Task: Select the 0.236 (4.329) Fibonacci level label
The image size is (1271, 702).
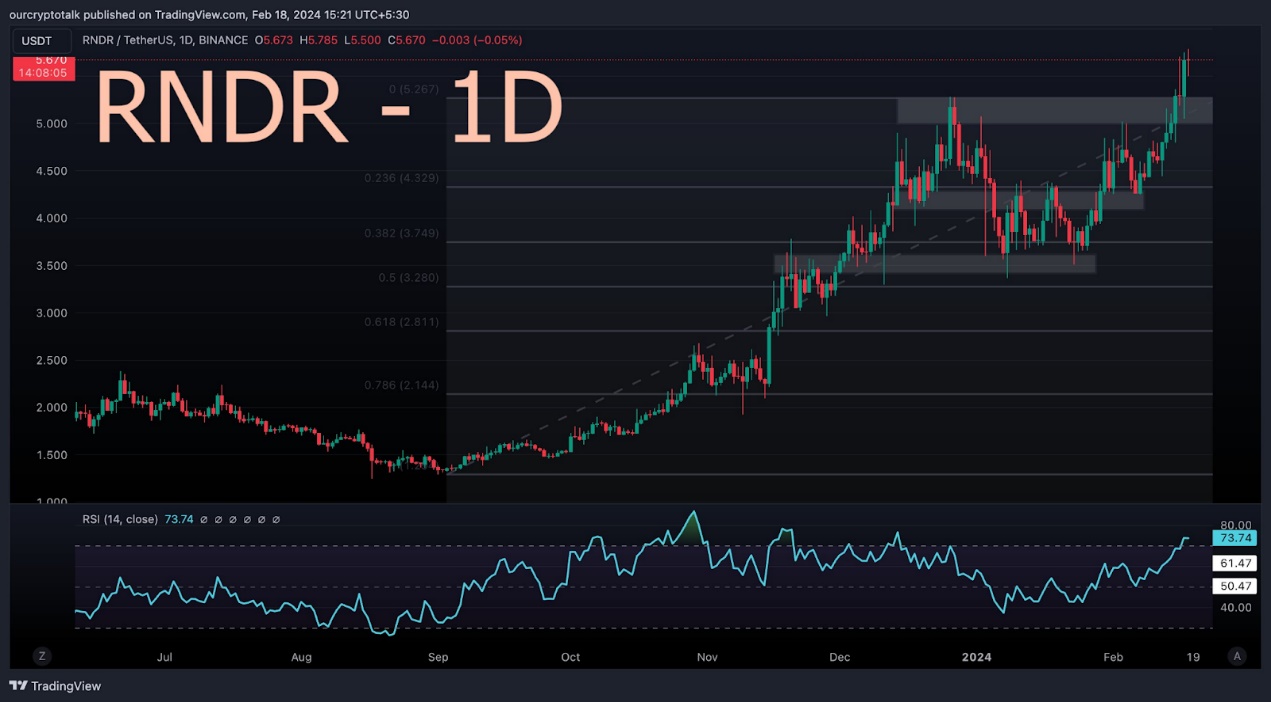Action: point(402,178)
